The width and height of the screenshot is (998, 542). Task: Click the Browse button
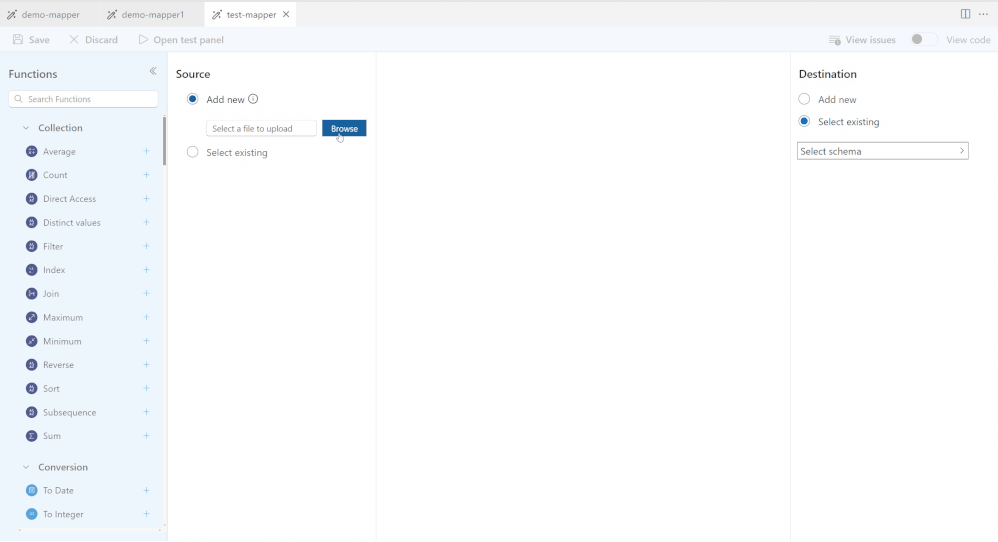click(344, 128)
